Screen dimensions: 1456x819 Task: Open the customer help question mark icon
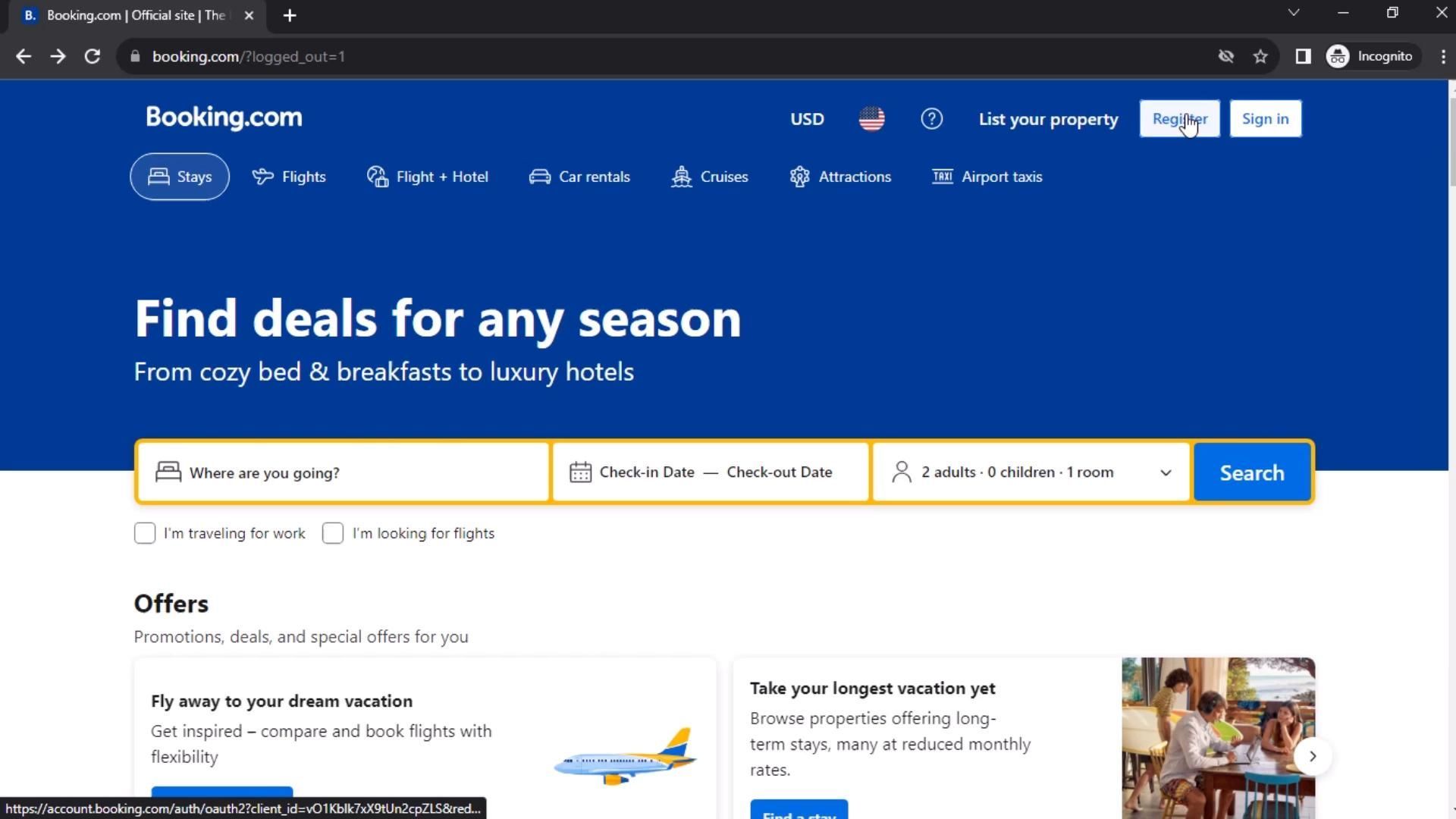931,119
